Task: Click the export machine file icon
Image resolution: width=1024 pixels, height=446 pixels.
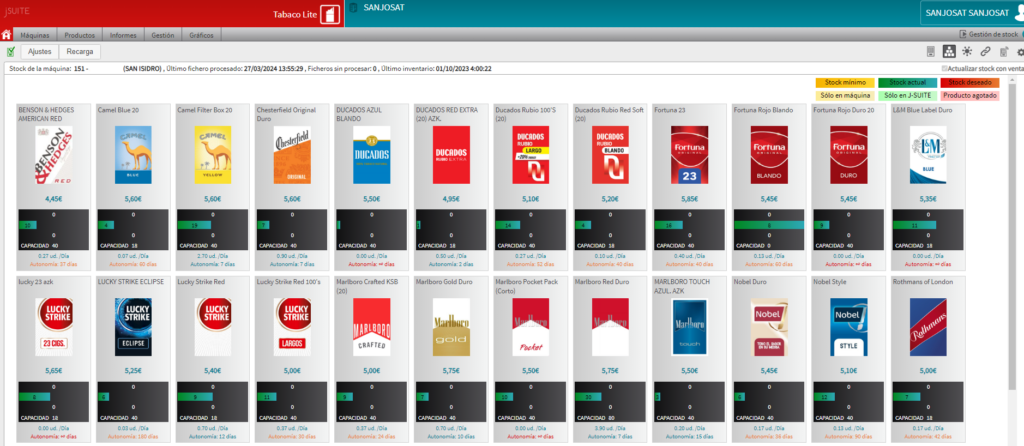Action: [x=1004, y=52]
